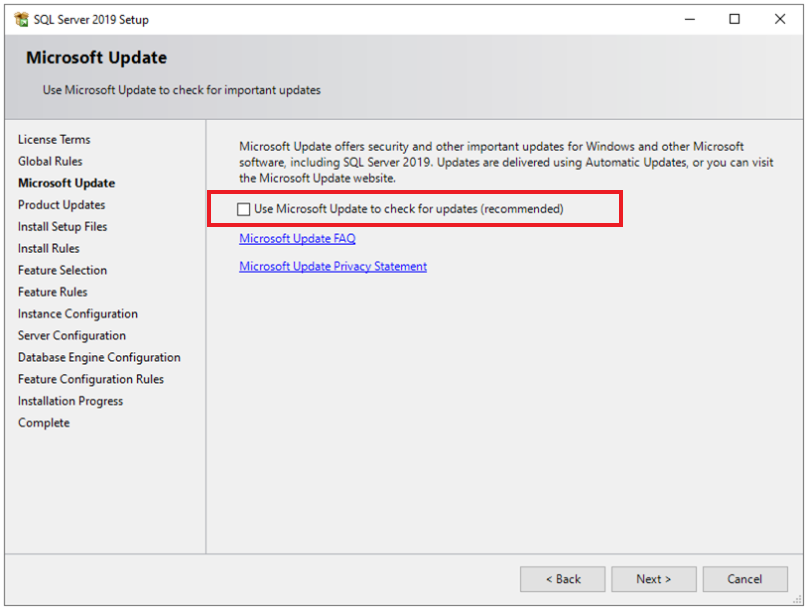Select Database Engine Configuration

pos(99,357)
